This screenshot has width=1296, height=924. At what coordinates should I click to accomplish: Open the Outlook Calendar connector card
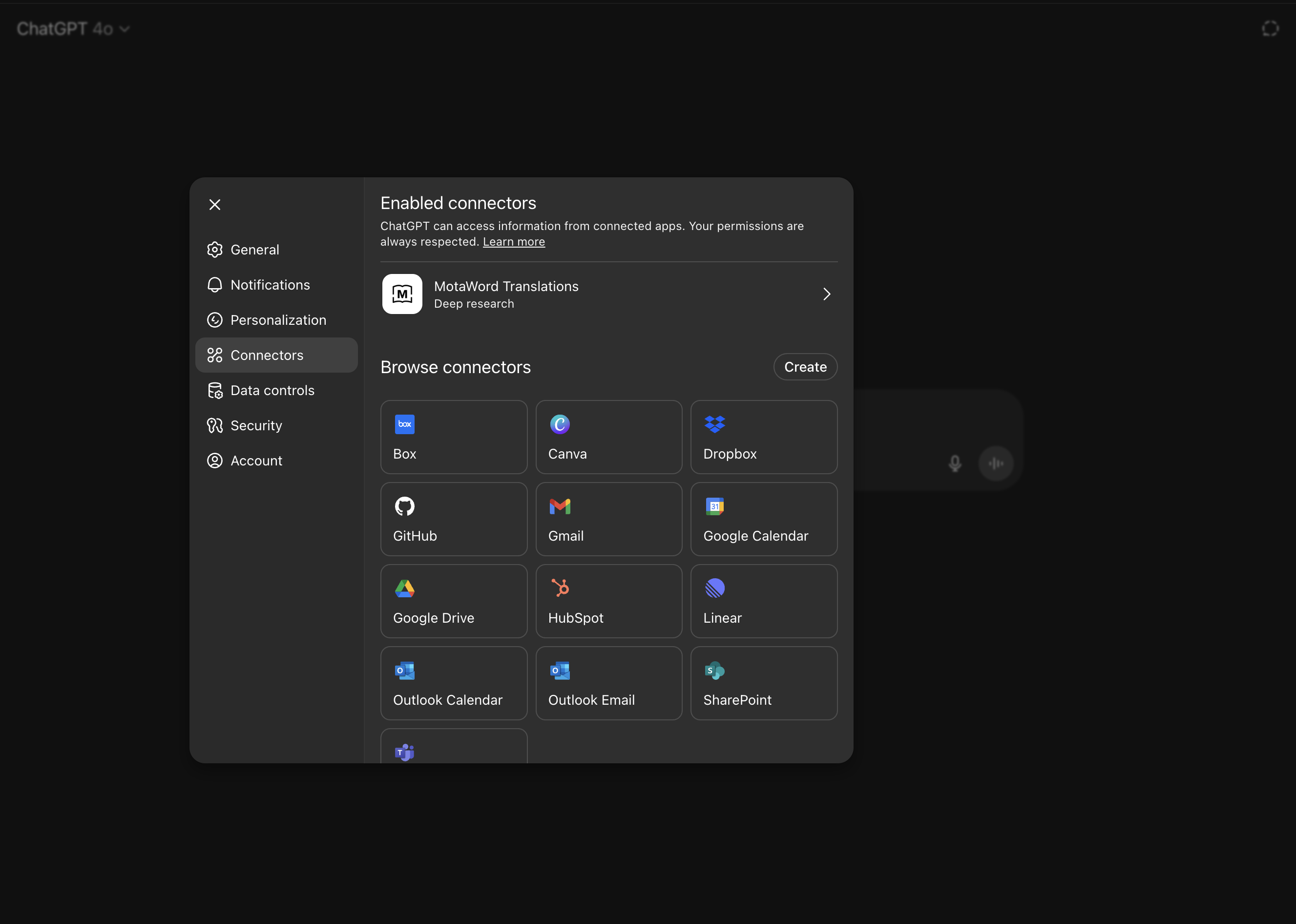tap(454, 683)
